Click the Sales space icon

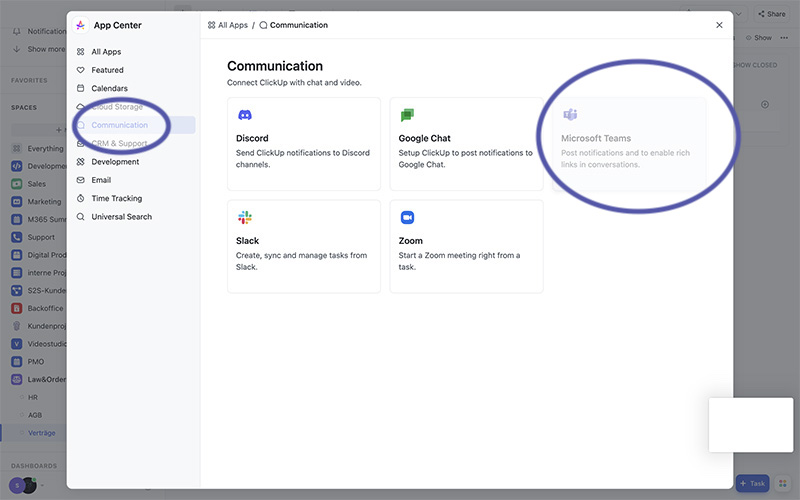pos(17,184)
